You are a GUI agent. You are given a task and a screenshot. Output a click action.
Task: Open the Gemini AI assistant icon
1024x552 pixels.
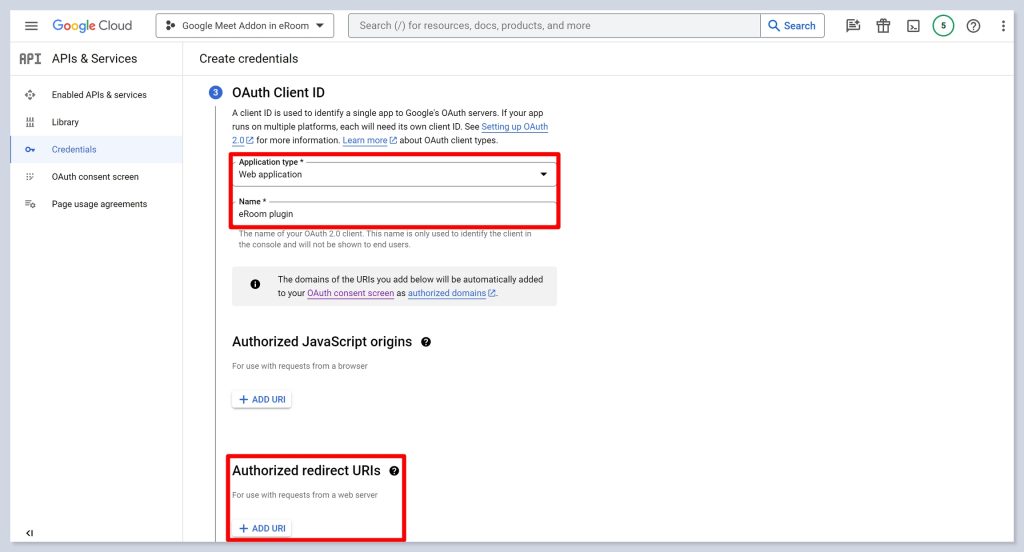853,26
